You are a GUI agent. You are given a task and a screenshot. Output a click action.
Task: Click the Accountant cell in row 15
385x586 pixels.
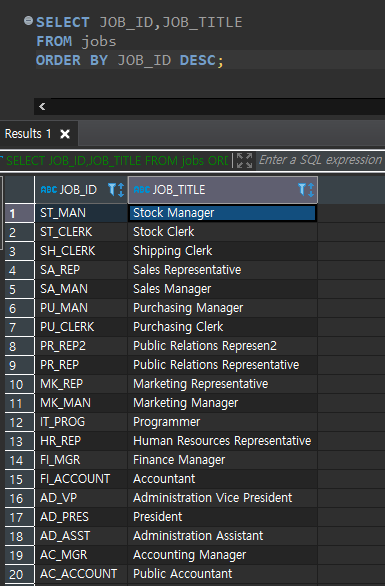[x=223, y=479]
